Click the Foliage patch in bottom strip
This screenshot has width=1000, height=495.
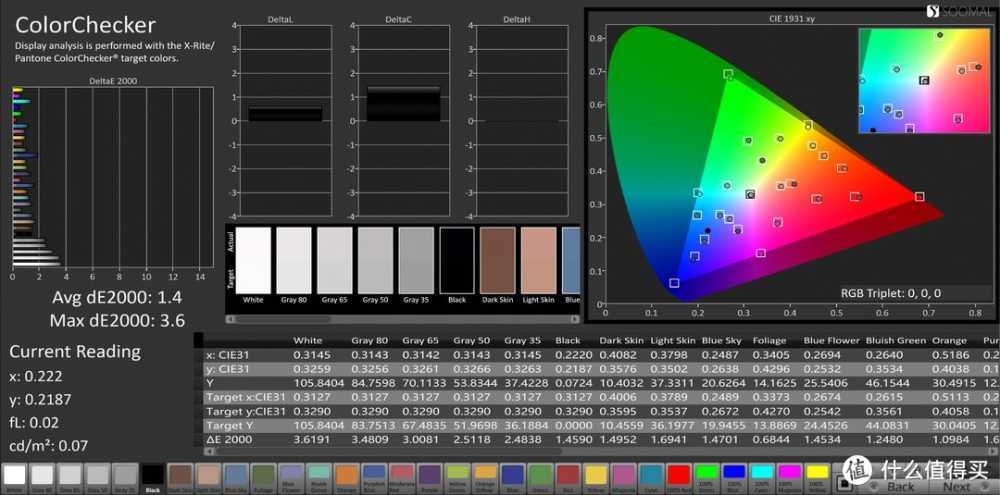262,474
